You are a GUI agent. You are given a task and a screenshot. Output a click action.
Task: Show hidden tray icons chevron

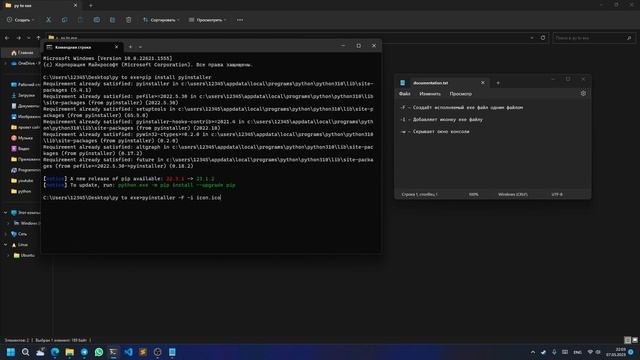coord(533,352)
